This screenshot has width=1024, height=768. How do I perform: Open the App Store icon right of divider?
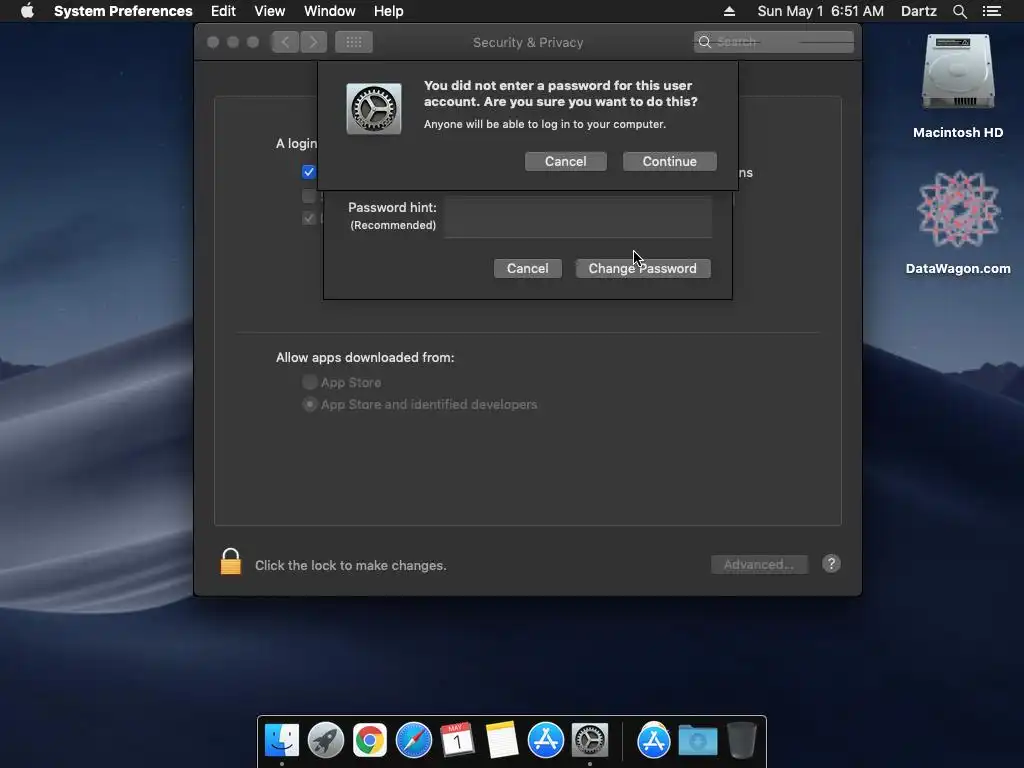click(x=654, y=740)
